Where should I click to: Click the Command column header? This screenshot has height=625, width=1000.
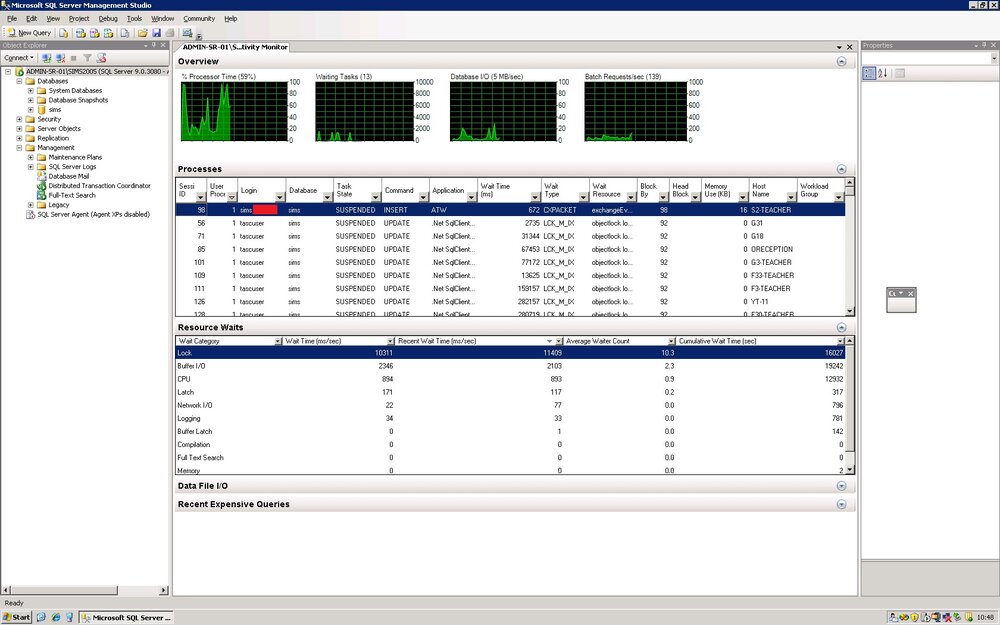pyautogui.click(x=405, y=190)
